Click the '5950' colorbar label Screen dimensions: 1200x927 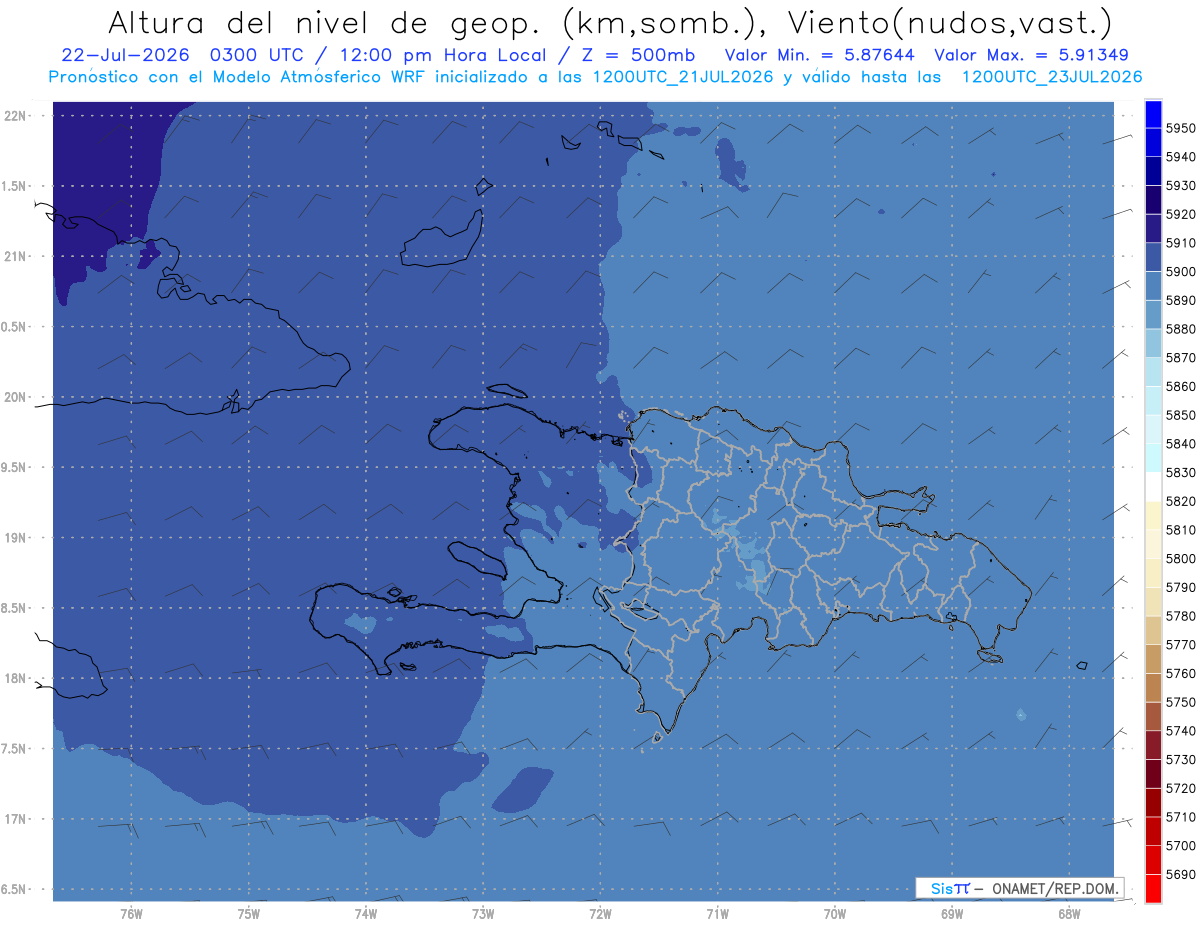tap(1181, 128)
